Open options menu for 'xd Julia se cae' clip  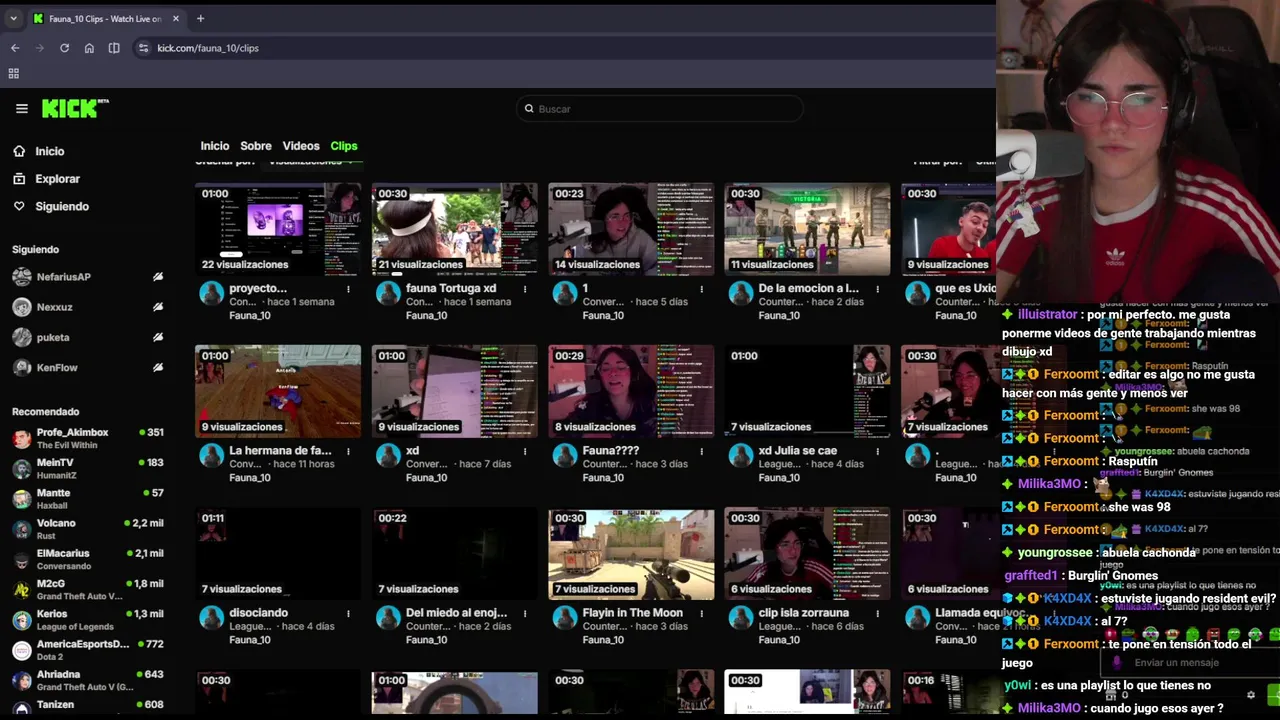[878, 451]
